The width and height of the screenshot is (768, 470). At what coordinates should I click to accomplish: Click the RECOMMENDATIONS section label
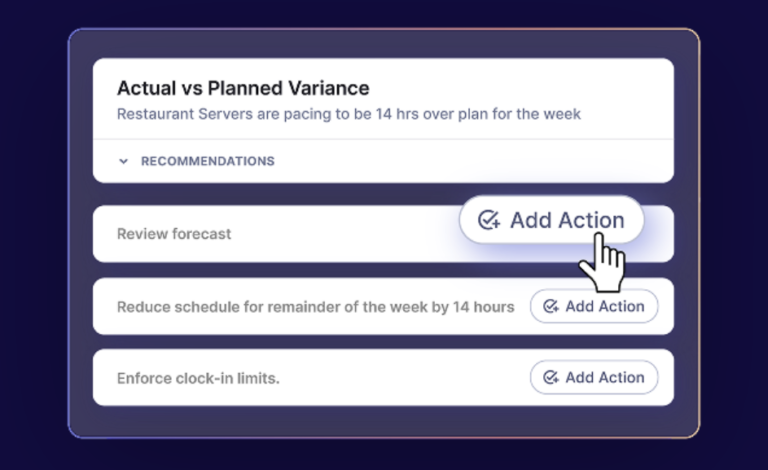[208, 161]
